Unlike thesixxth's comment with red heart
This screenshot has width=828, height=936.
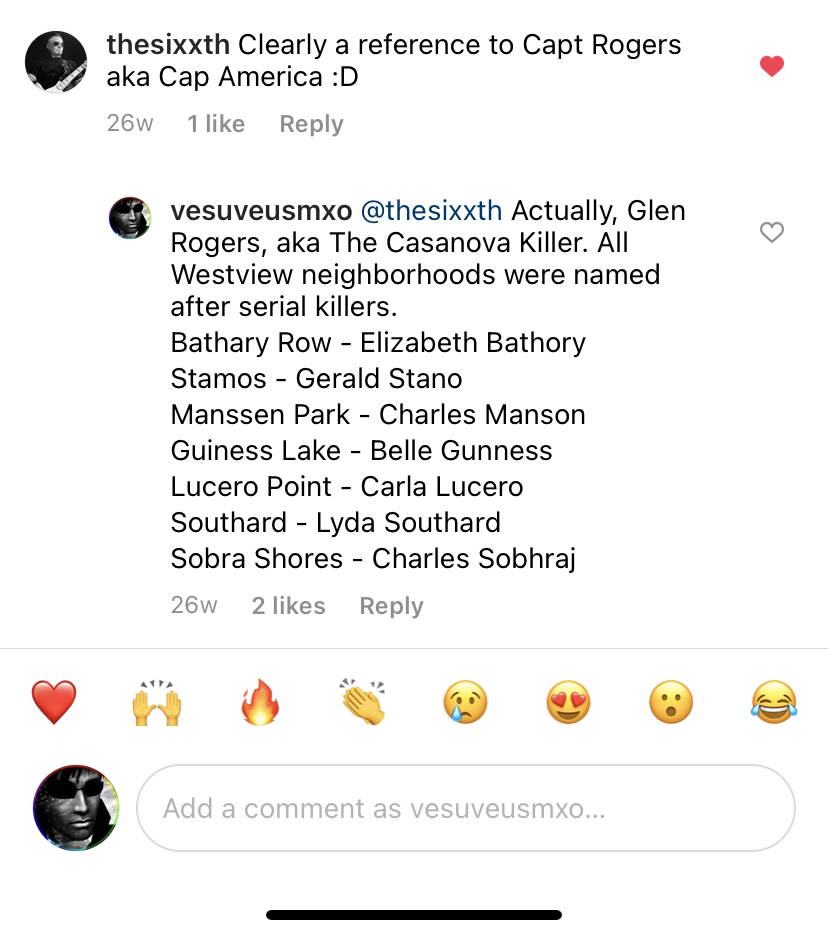[771, 67]
